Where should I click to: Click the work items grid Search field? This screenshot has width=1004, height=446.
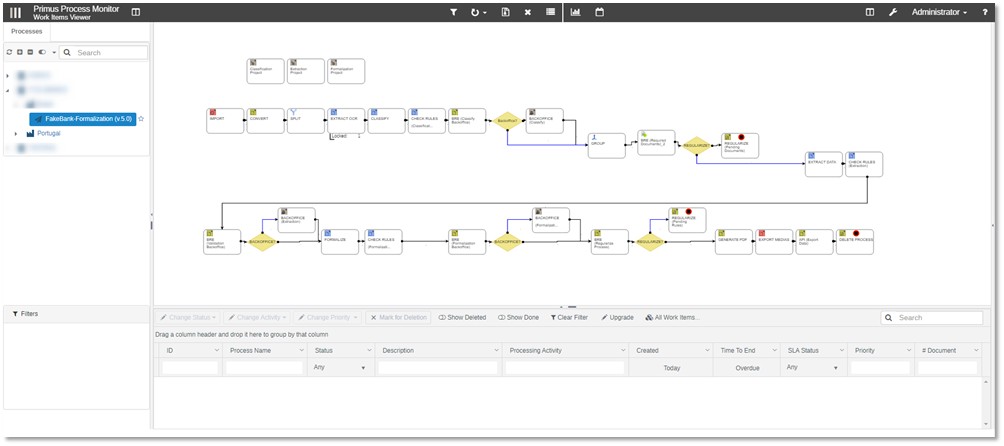(932, 317)
